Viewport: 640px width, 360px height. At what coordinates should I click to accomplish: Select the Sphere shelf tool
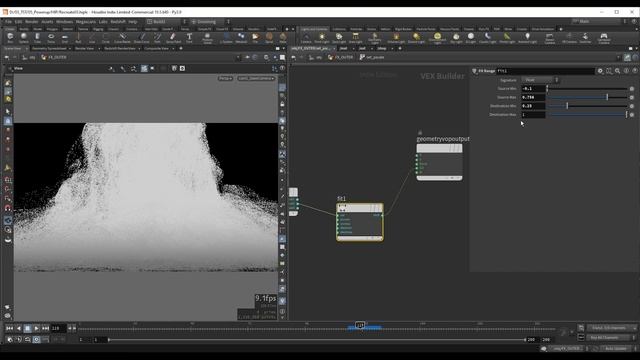(x=24, y=38)
